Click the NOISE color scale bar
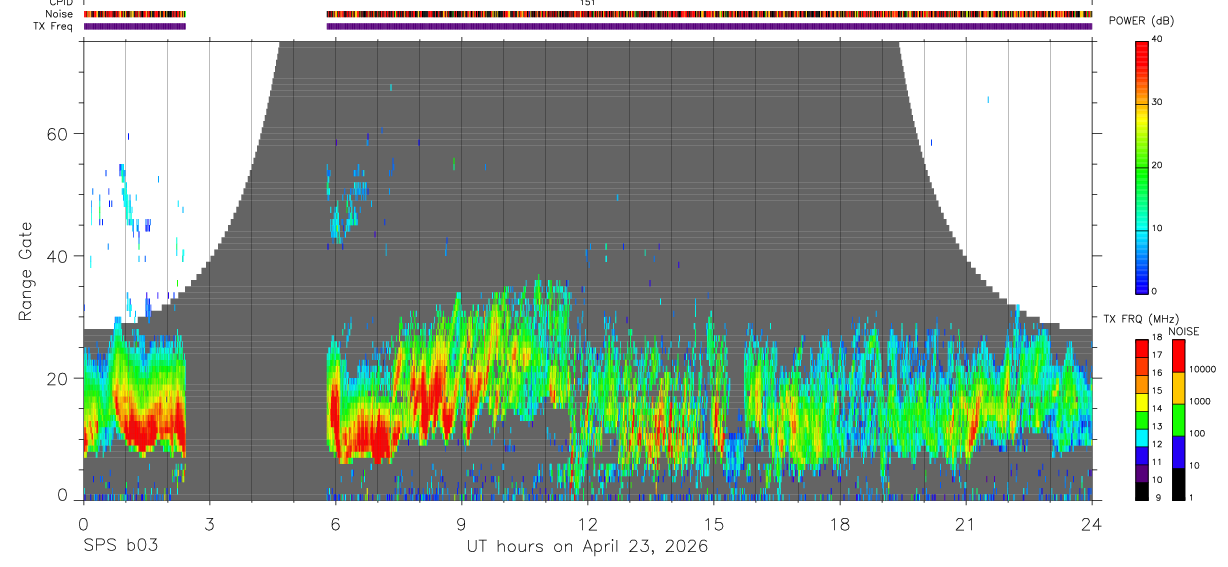Image resolution: width=1228 pixels, height=567 pixels. coord(1178,420)
